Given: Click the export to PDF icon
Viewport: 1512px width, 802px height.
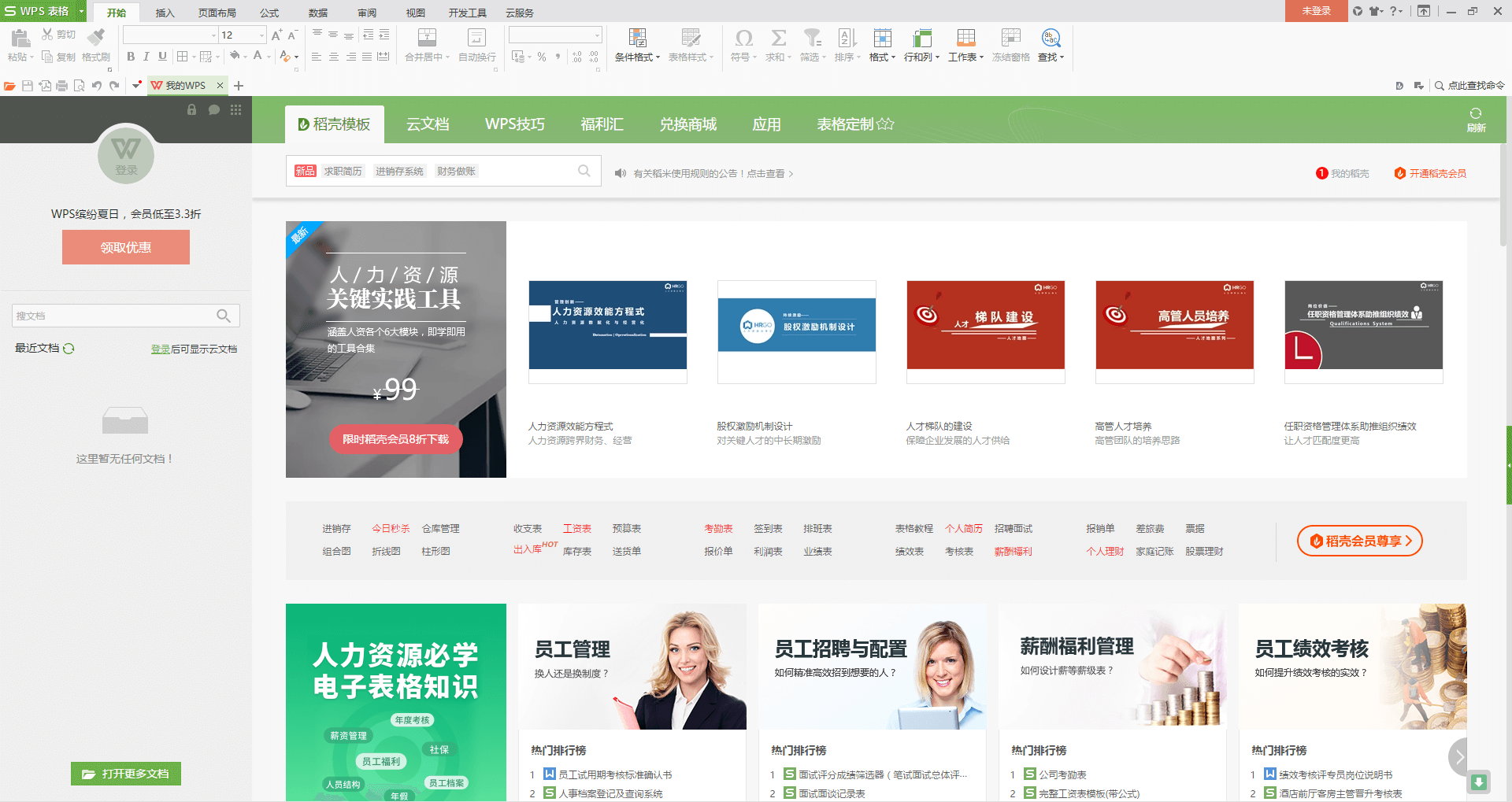Looking at the screenshot, I should [45, 86].
